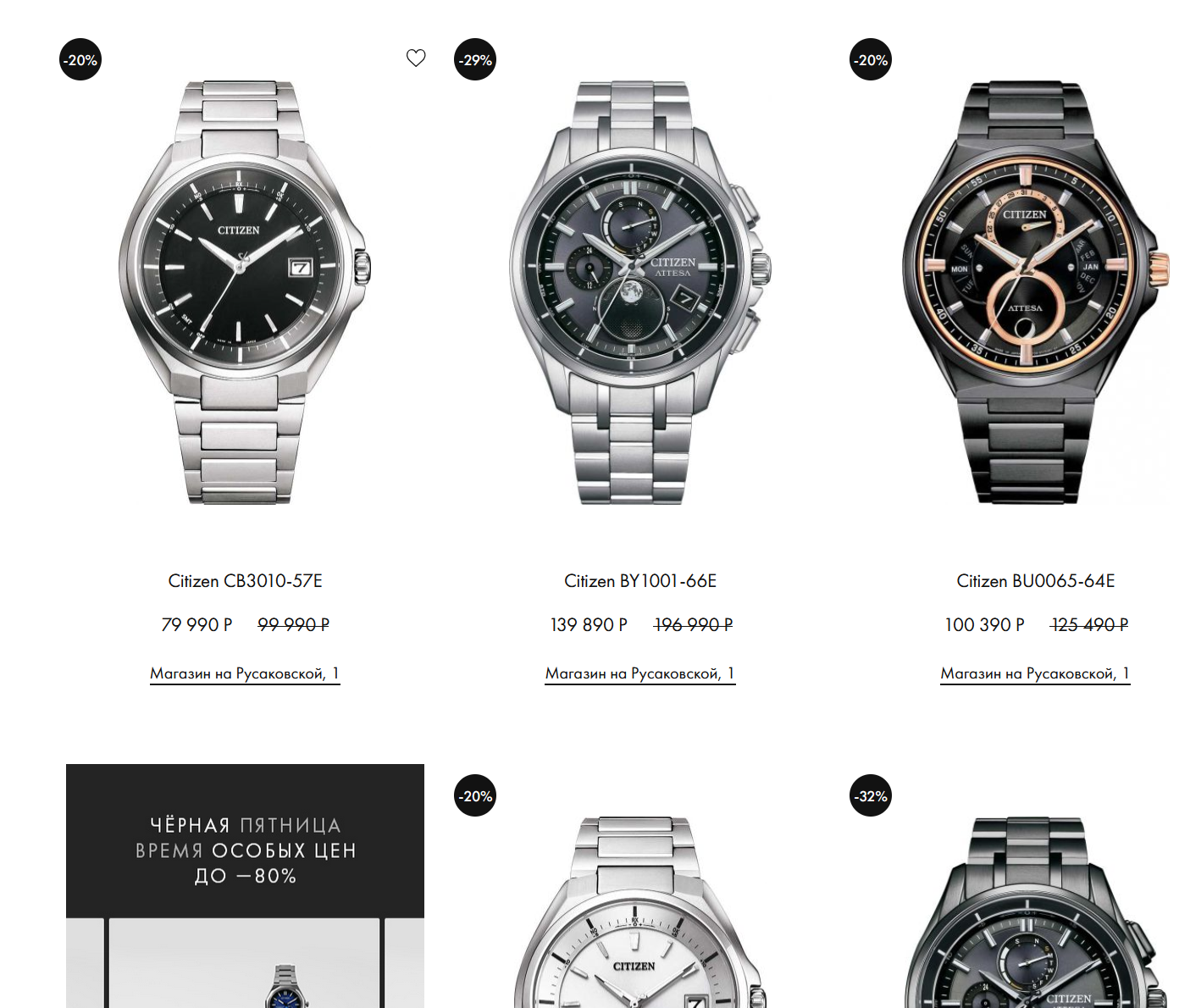This screenshot has width=1179, height=1008.
Task: Open Citizen BU0065-64E product title
Action: point(1036,581)
